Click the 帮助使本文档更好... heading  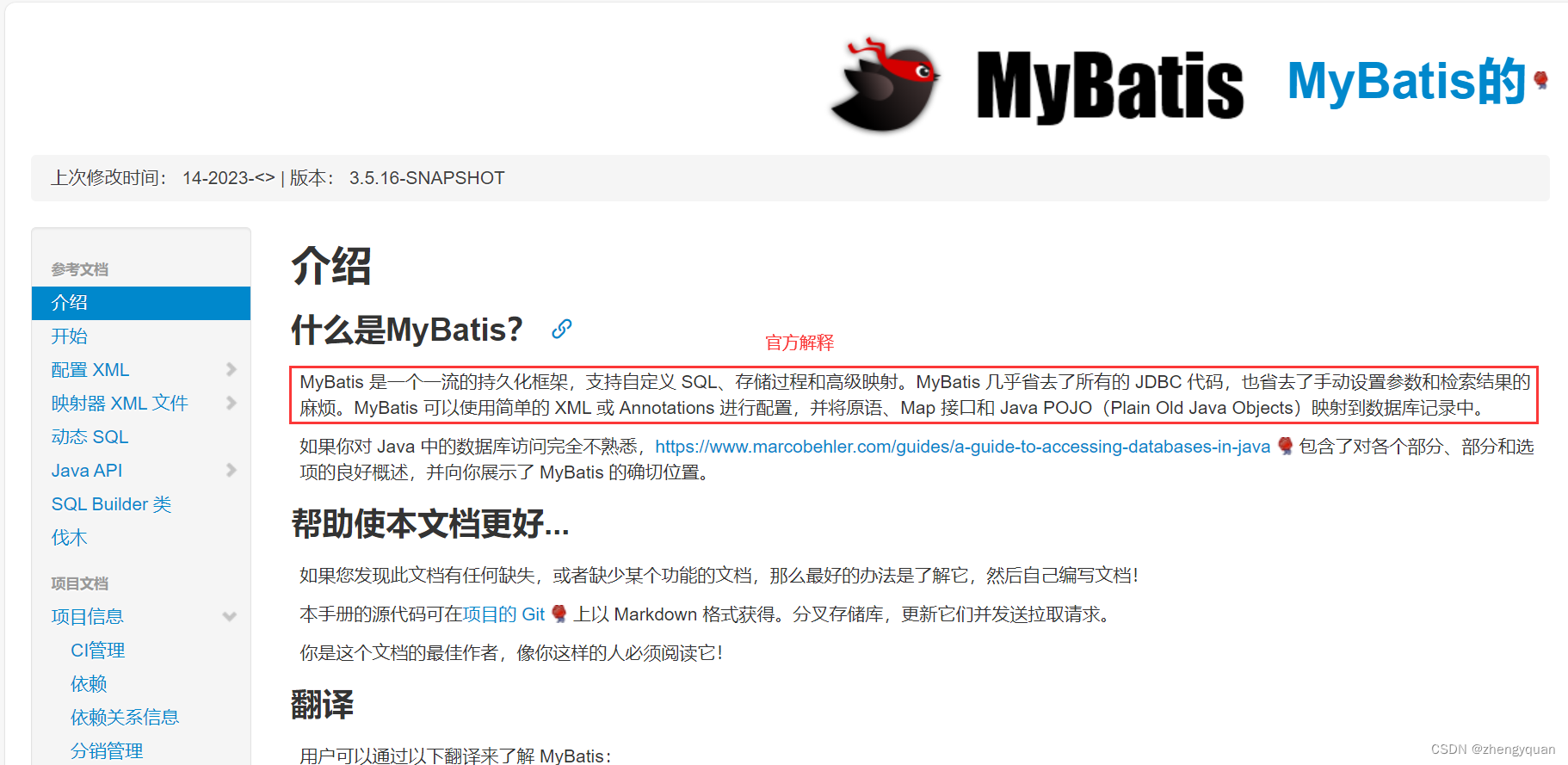click(x=430, y=523)
